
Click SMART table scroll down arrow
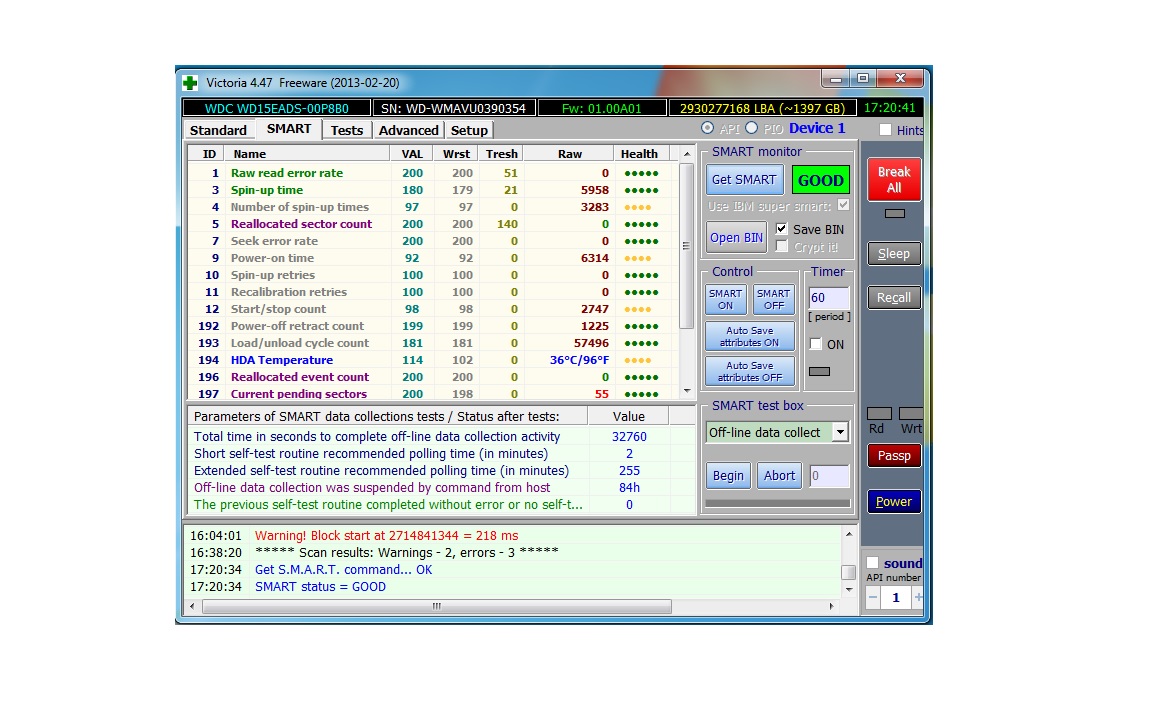point(686,391)
